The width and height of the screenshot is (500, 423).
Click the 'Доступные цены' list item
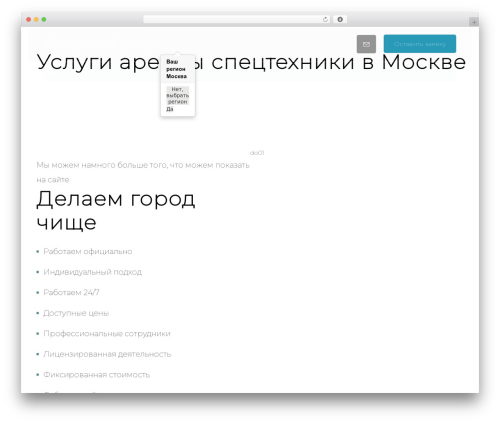(76, 313)
